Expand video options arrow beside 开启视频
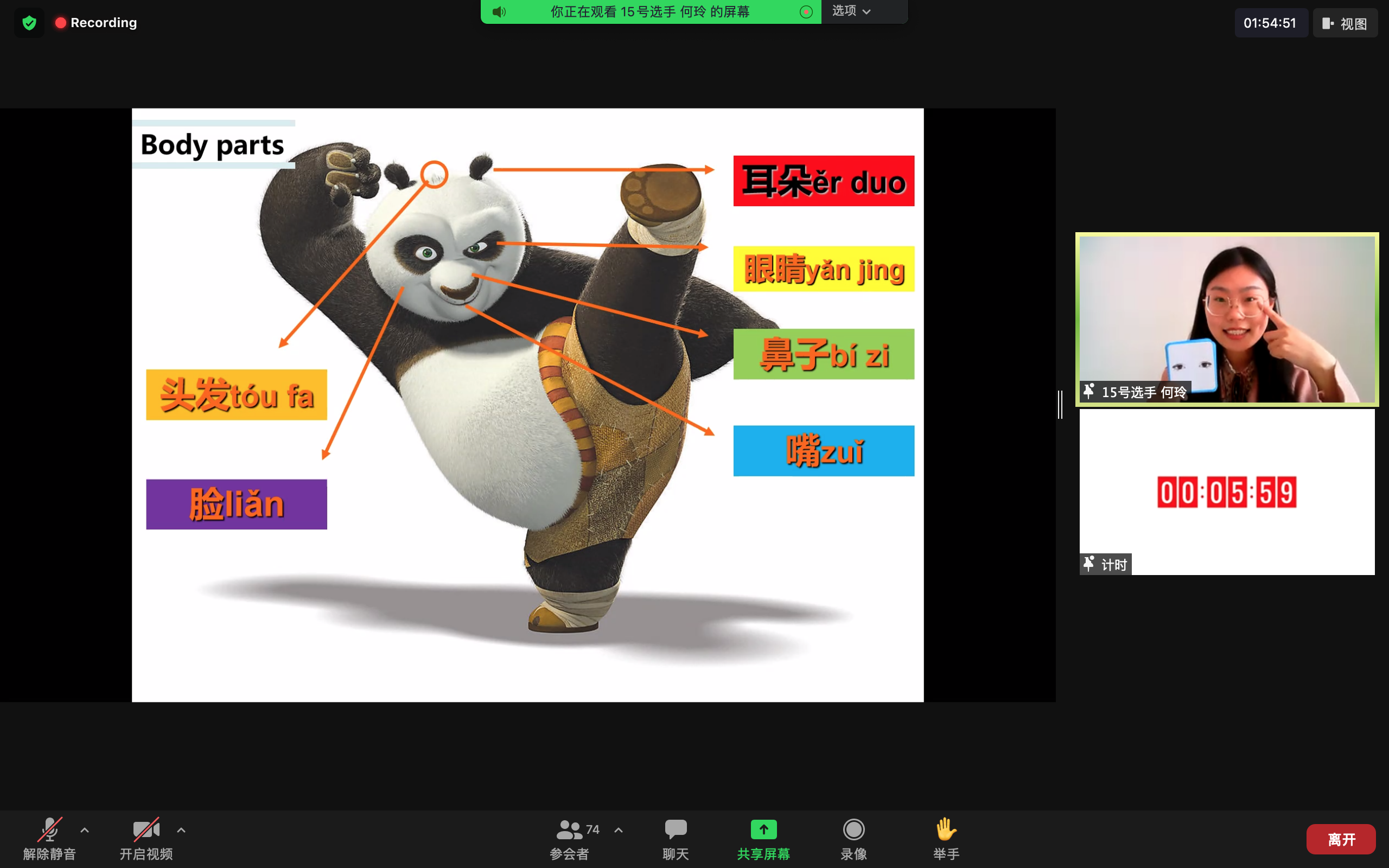 [181, 830]
